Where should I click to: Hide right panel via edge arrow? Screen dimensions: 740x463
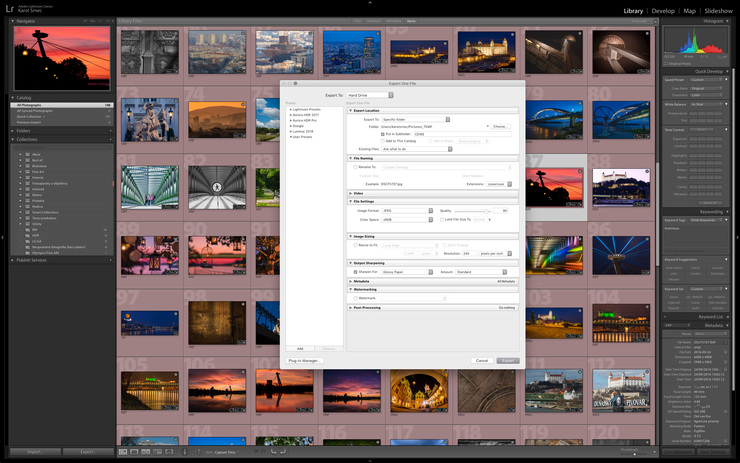[x=738, y=237]
